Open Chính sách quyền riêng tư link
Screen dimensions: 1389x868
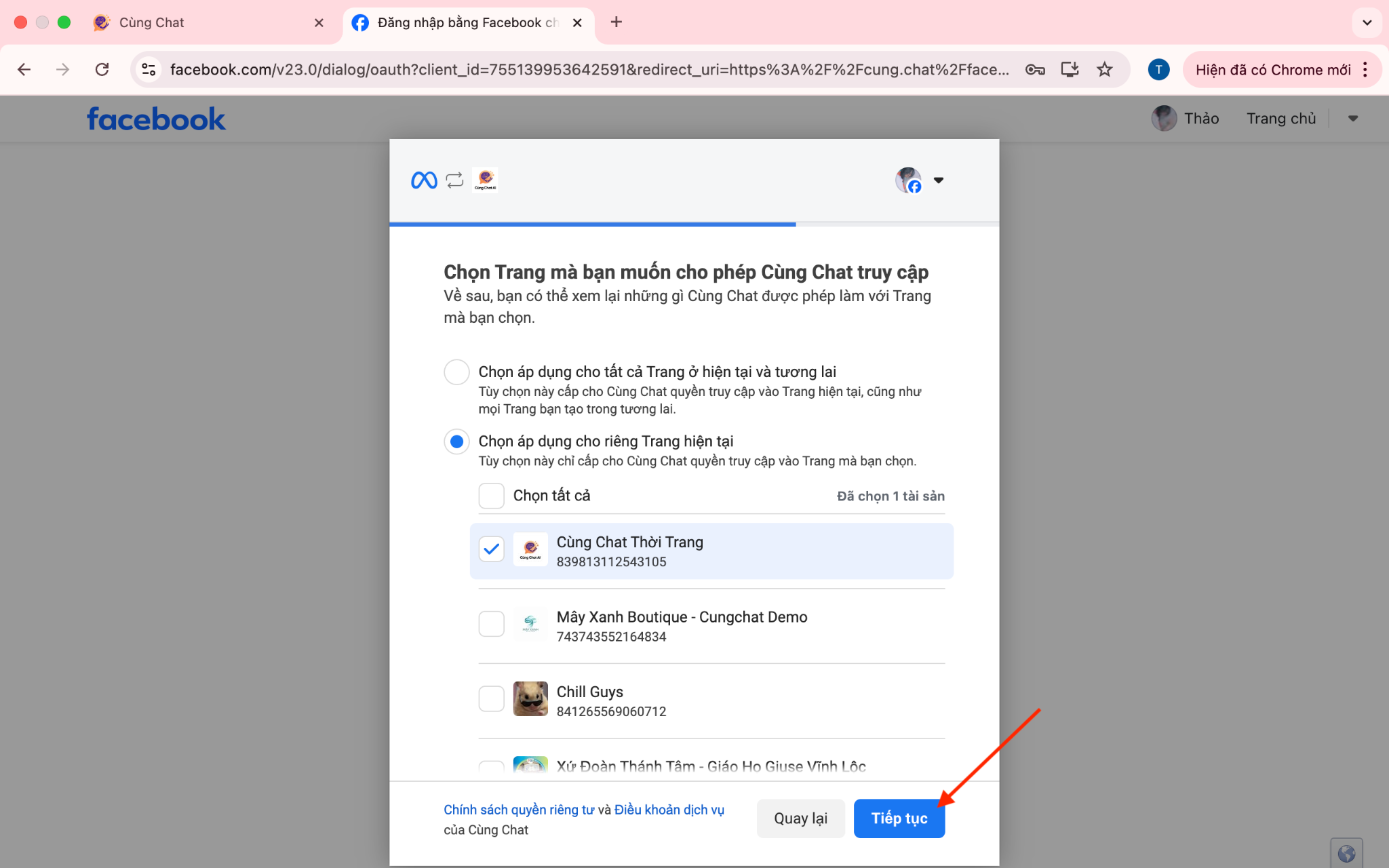[x=519, y=810]
